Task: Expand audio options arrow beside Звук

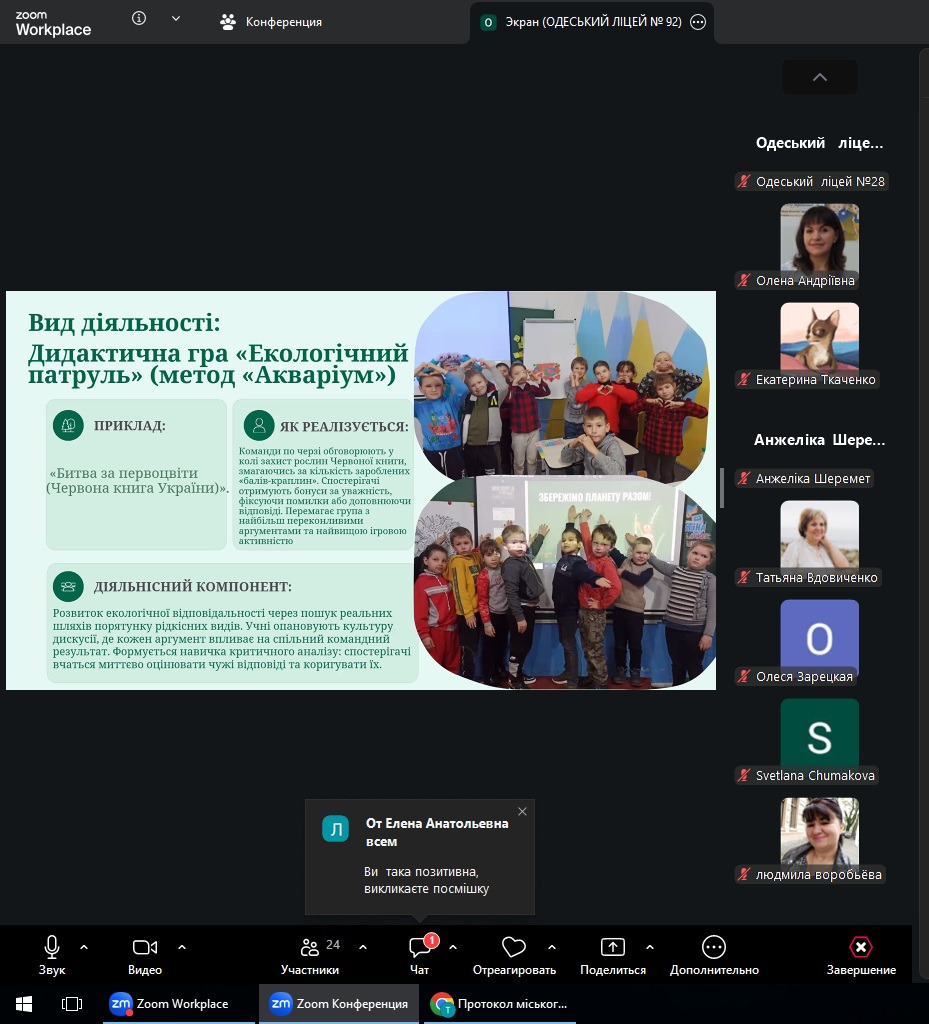Action: [84, 947]
